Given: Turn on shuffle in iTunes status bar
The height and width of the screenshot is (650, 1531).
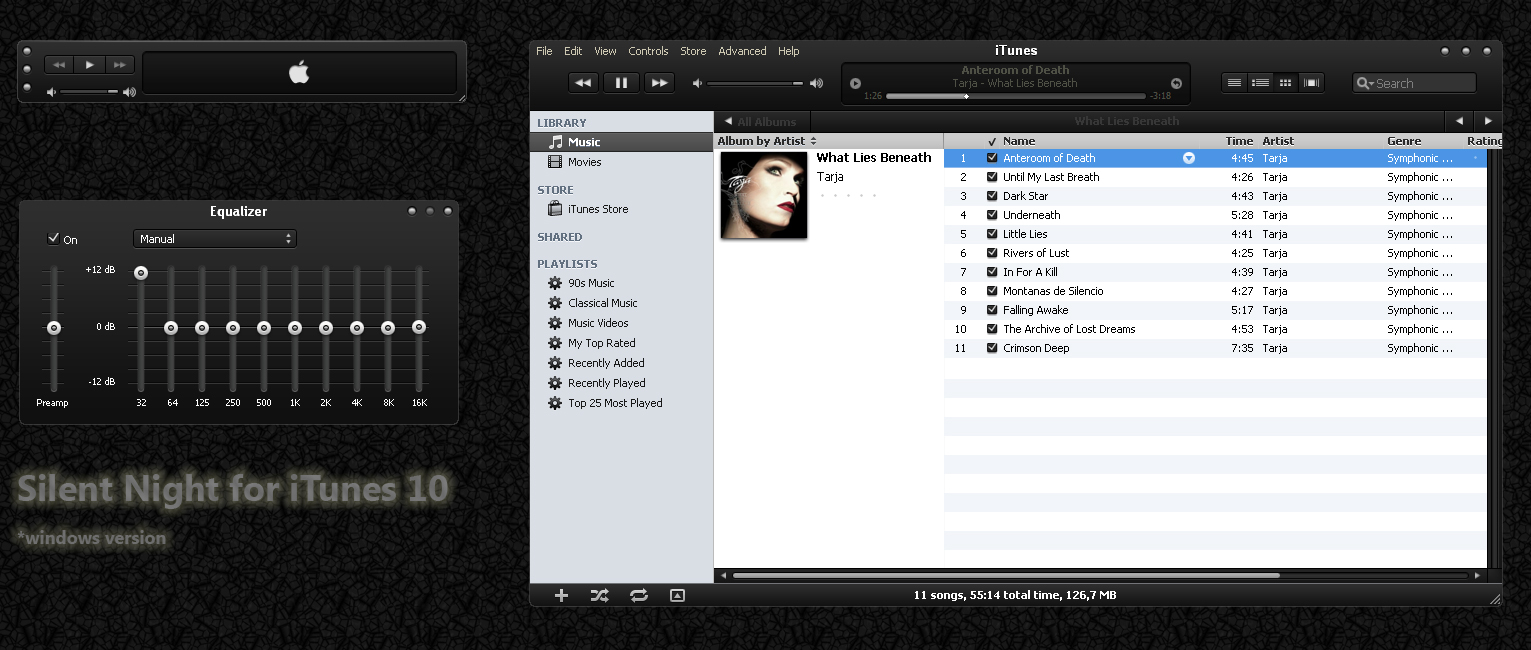Looking at the screenshot, I should (x=599, y=595).
